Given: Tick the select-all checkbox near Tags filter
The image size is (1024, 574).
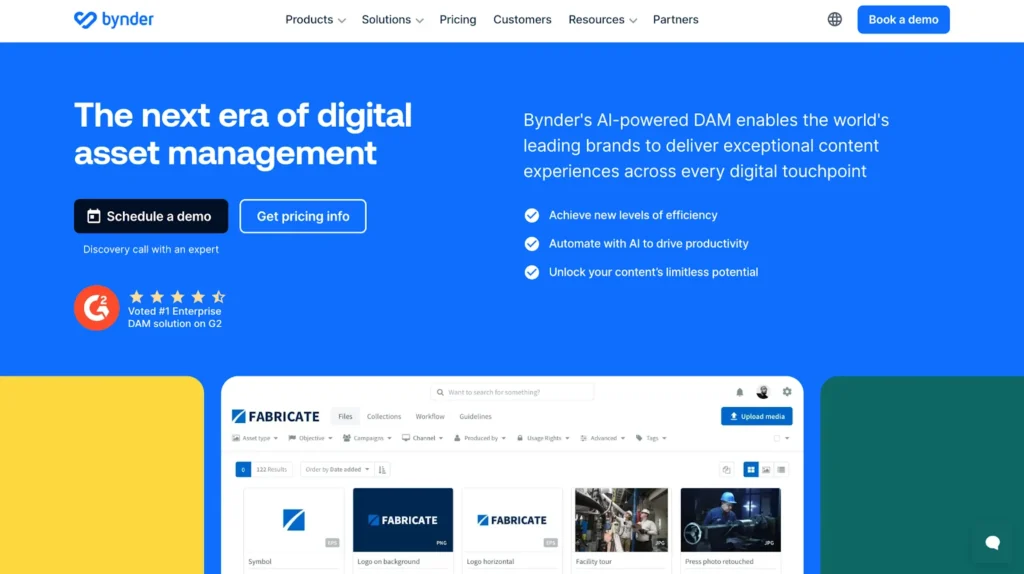Looking at the screenshot, I should (x=777, y=438).
